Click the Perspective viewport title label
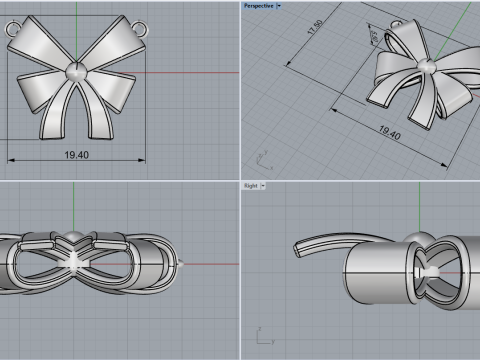This screenshot has width=480, height=360. 259,6
